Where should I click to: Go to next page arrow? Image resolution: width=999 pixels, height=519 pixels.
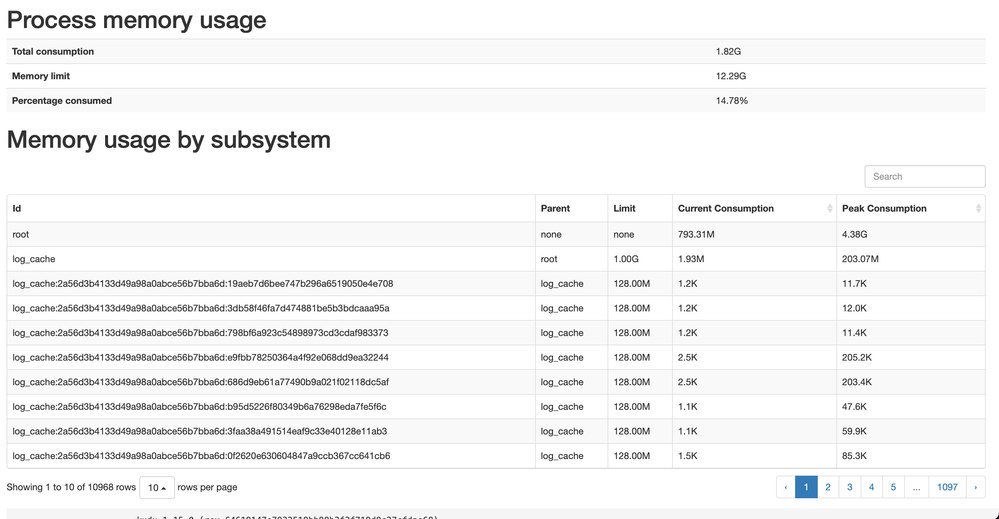pyautogui.click(x=976, y=487)
